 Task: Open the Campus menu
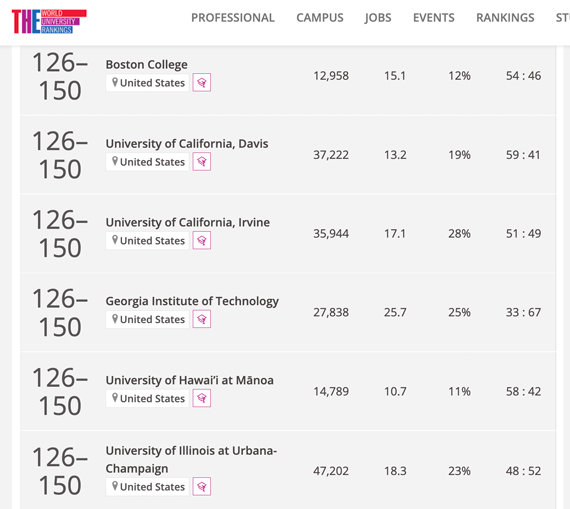(320, 18)
